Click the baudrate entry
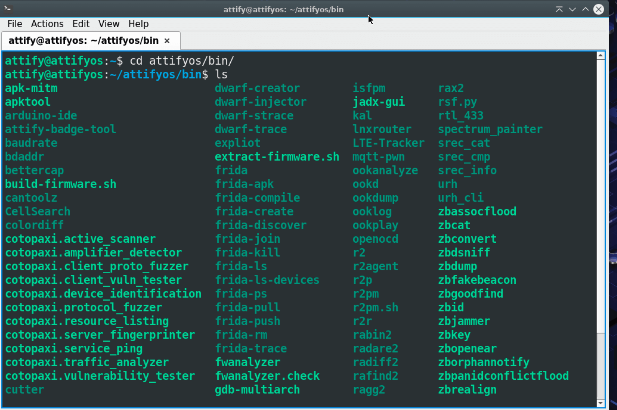 [x=31, y=143]
